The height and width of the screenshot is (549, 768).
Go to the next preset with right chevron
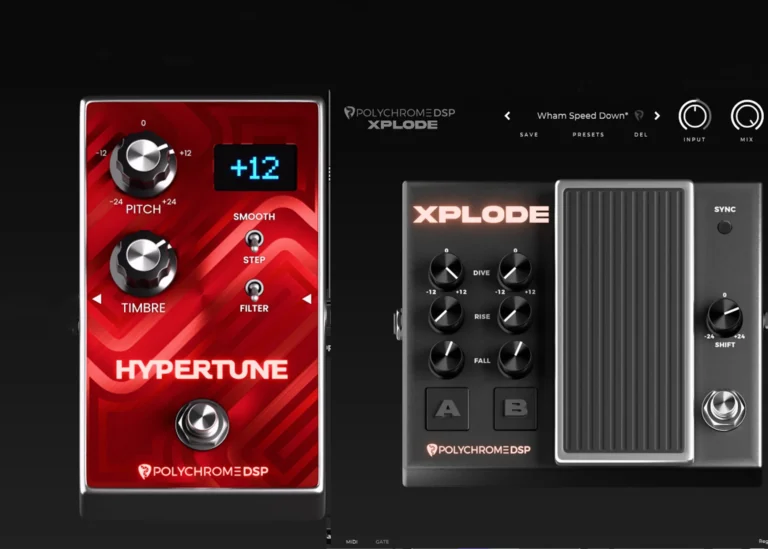(657, 116)
